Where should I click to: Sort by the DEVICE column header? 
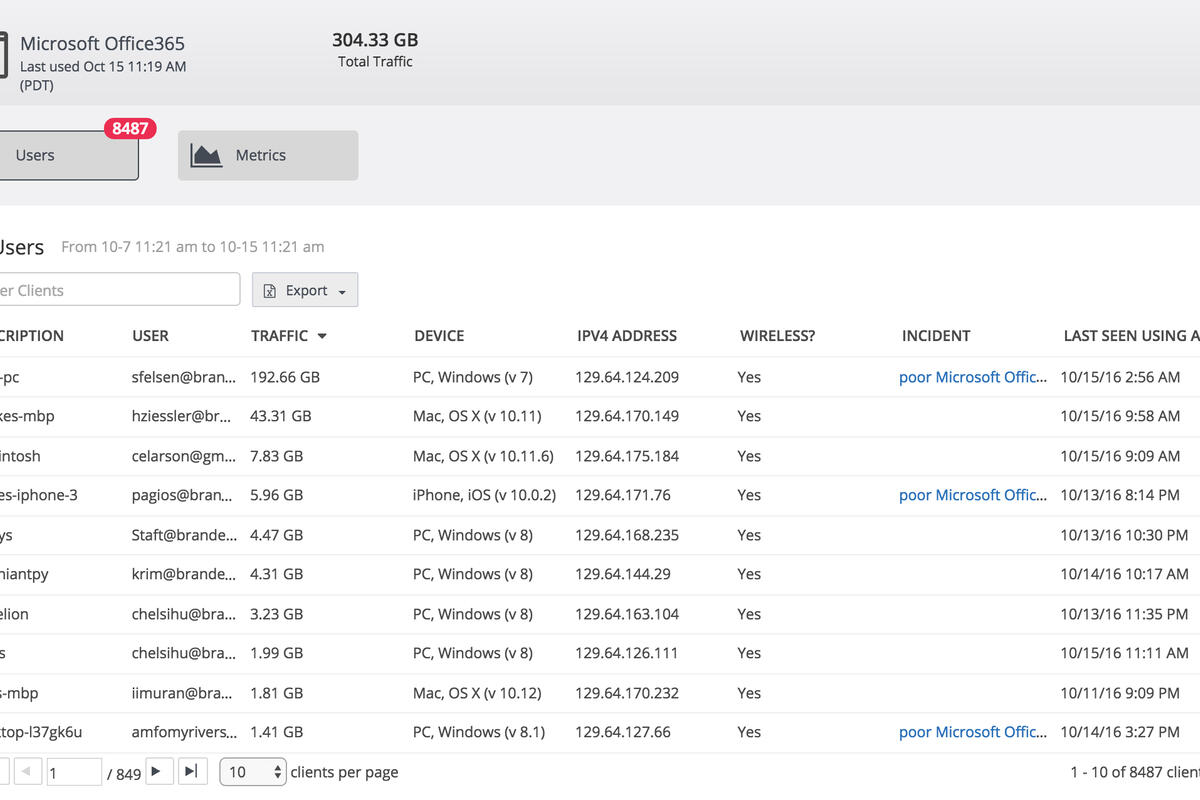(439, 336)
